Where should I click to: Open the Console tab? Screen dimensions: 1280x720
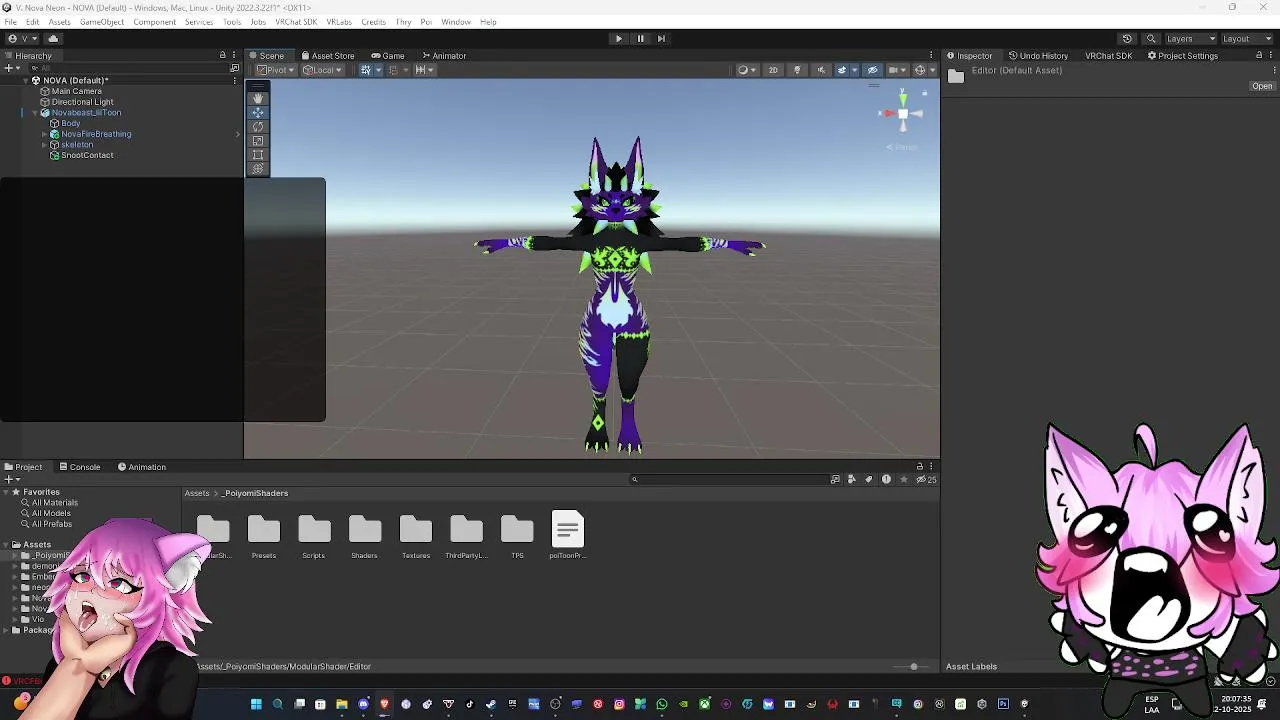(79, 467)
